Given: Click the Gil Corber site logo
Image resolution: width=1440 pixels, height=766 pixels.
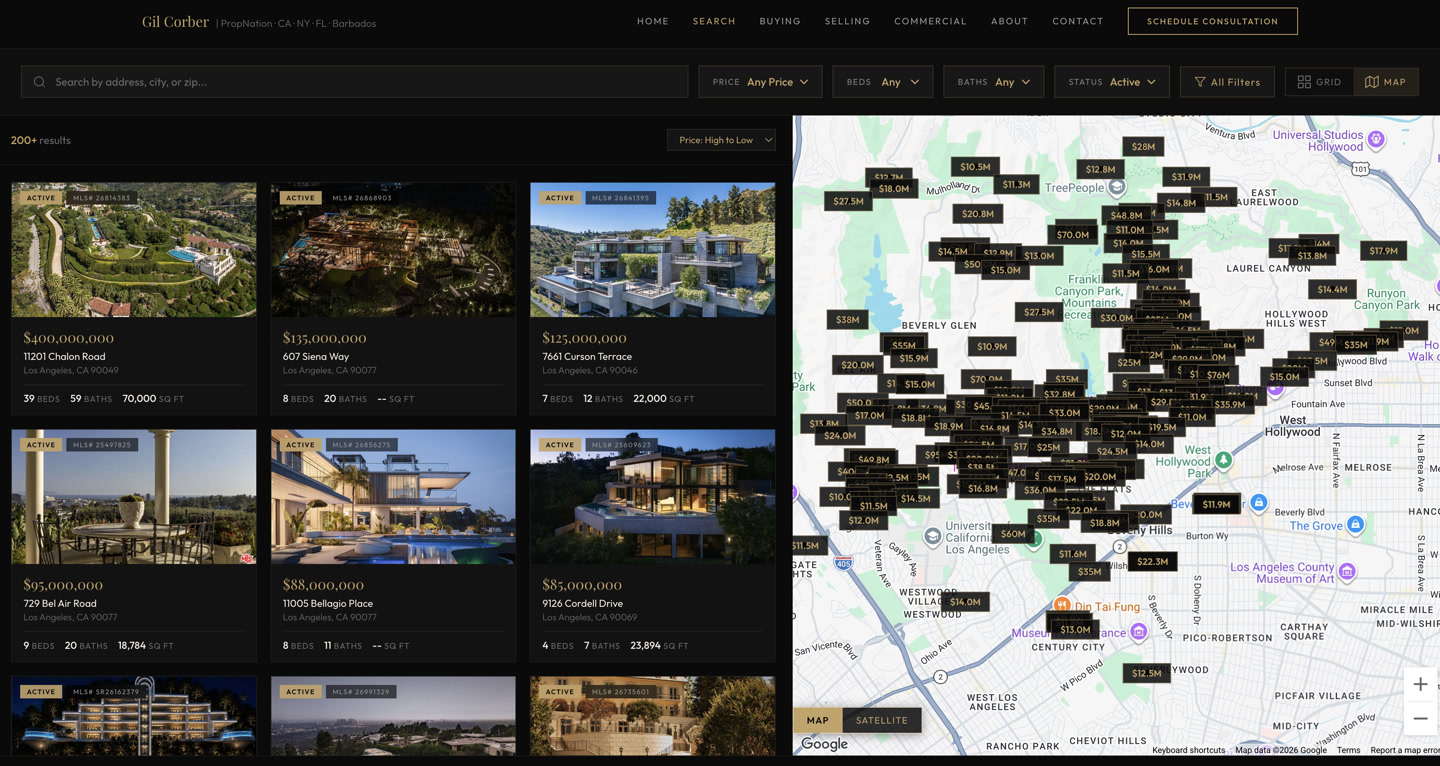Looking at the screenshot, I should [x=175, y=22].
